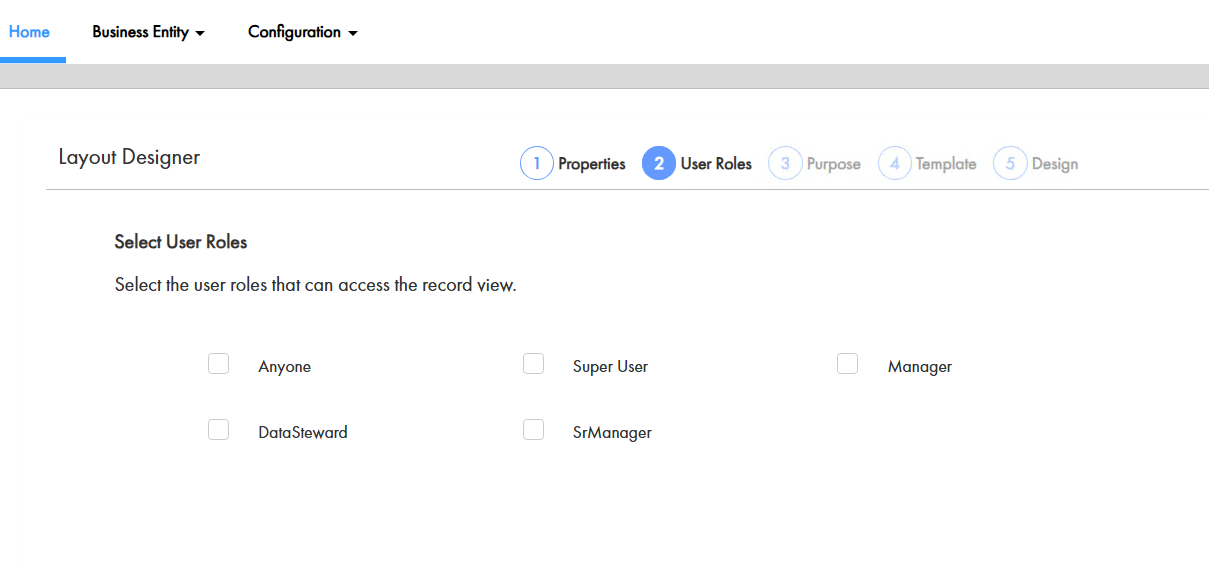Select step 2 User Roles circle
The width and height of the screenshot is (1209, 567).
[x=659, y=163]
